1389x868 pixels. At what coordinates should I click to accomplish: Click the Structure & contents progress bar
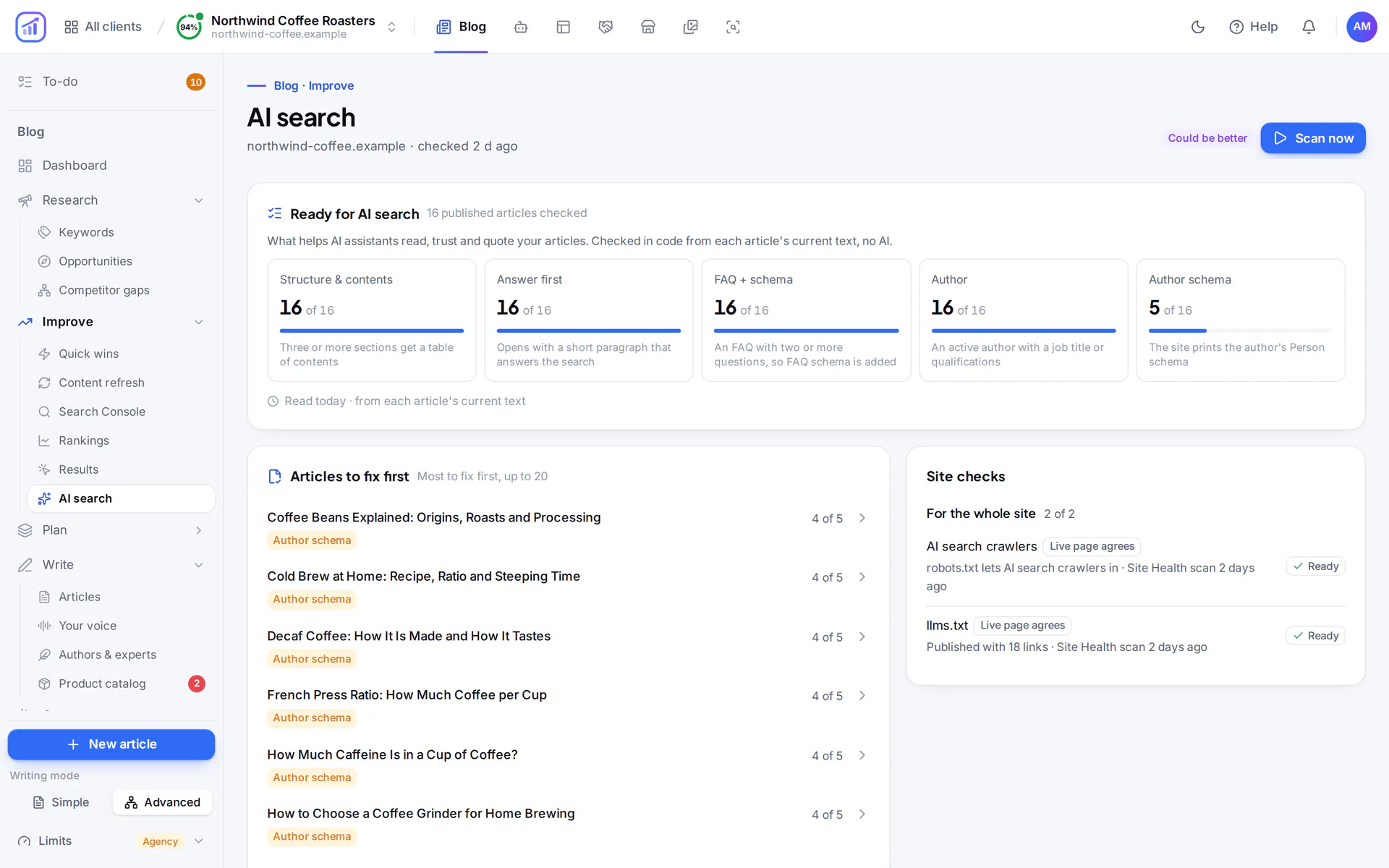click(x=371, y=331)
